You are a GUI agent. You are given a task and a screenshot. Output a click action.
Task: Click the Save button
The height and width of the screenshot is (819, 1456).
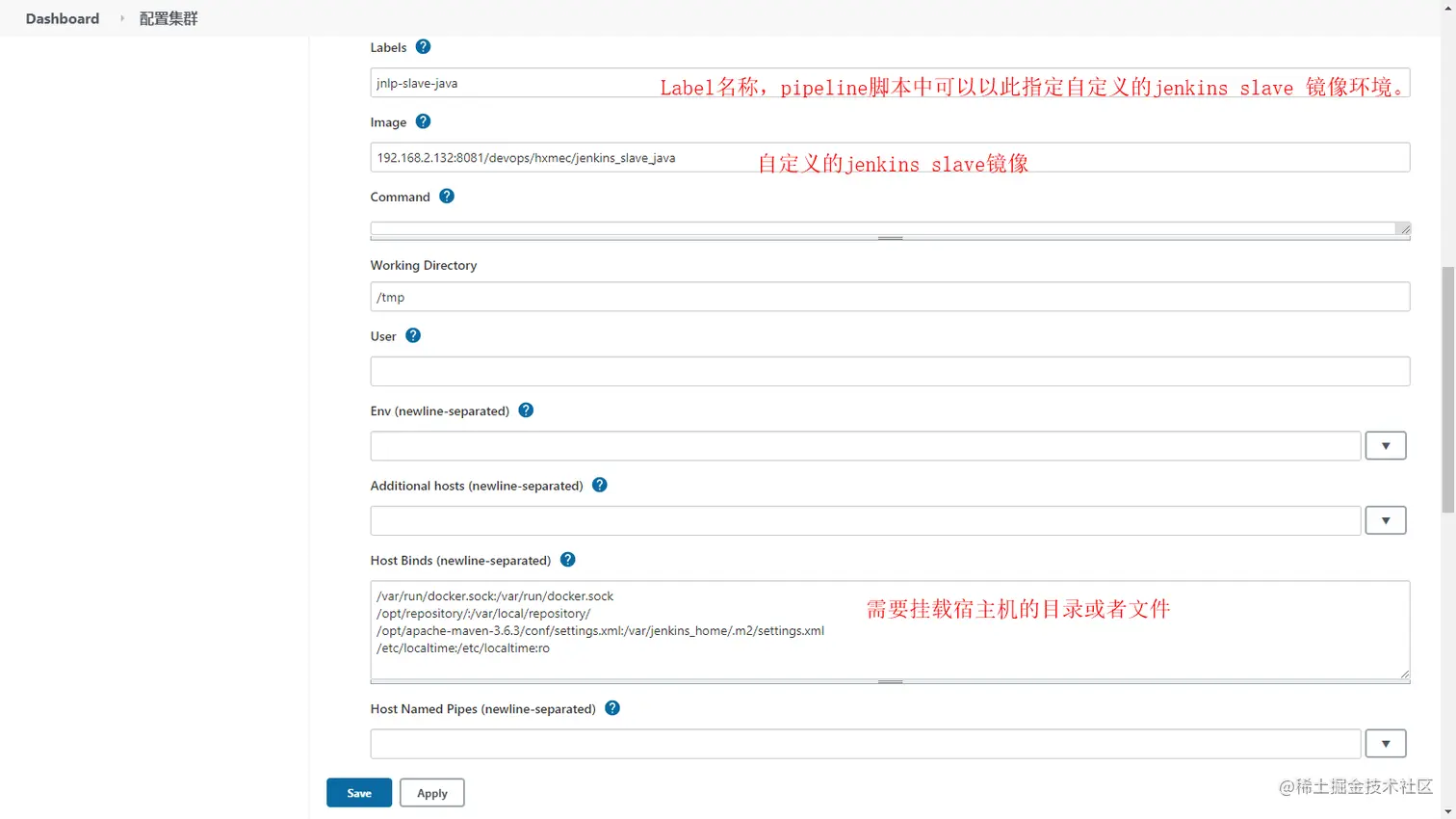(x=359, y=793)
